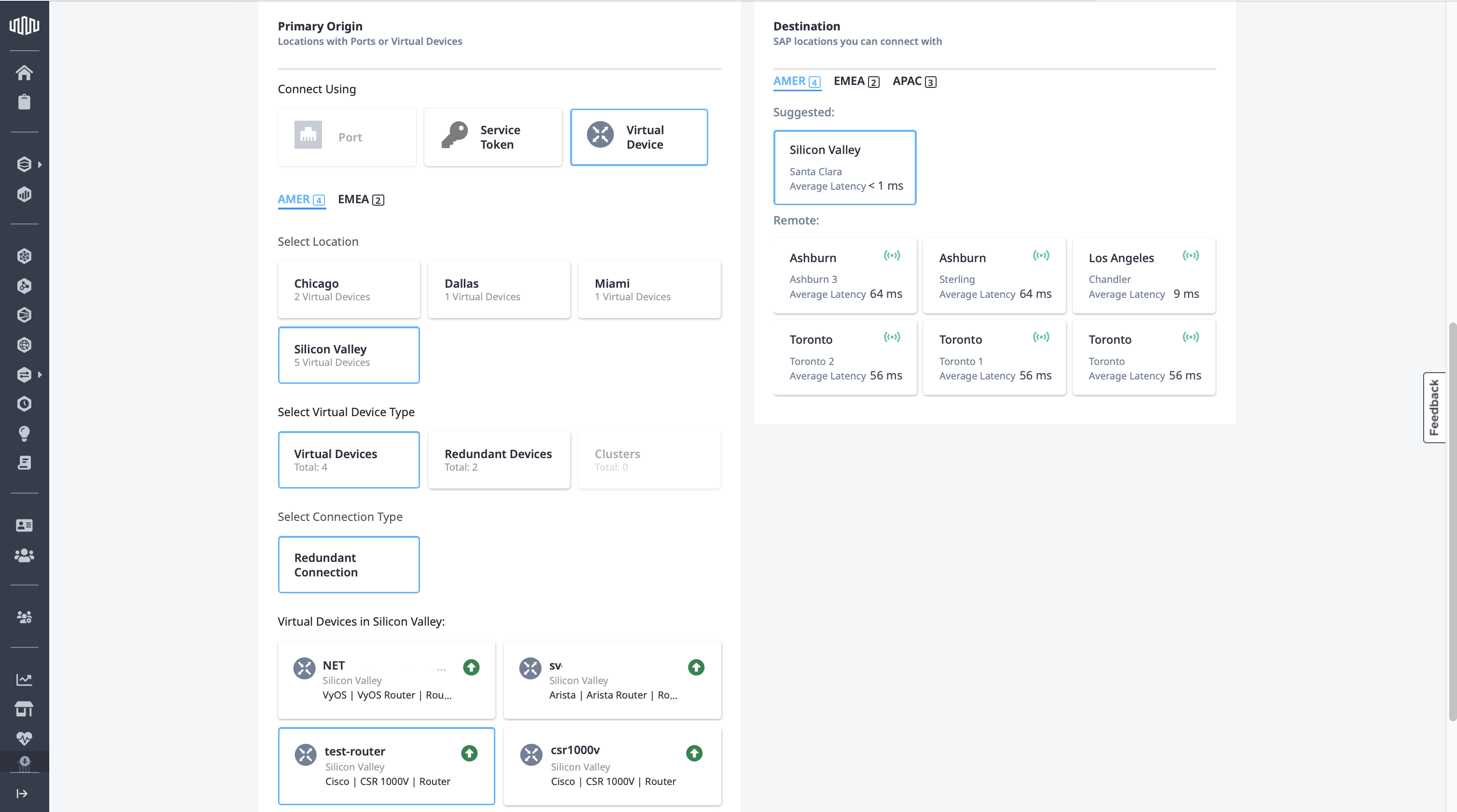Expand the transfer arrows sidebar submenu
Image resolution: width=1457 pixels, height=812 pixels.
click(x=40, y=374)
